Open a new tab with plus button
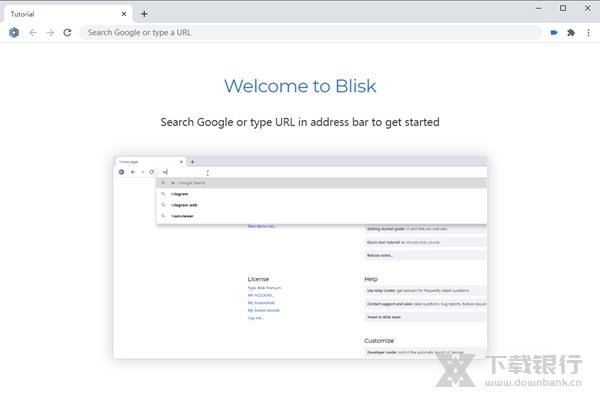Screen dimensions: 600x396 point(144,14)
